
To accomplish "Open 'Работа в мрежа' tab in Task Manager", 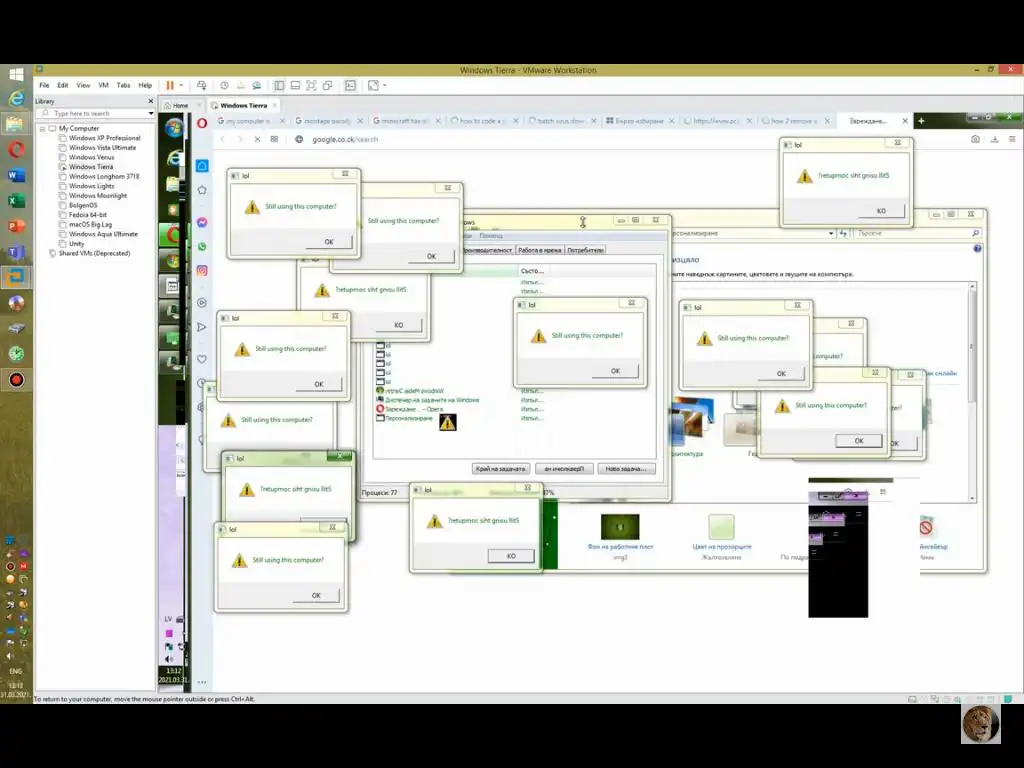I will [539, 250].
